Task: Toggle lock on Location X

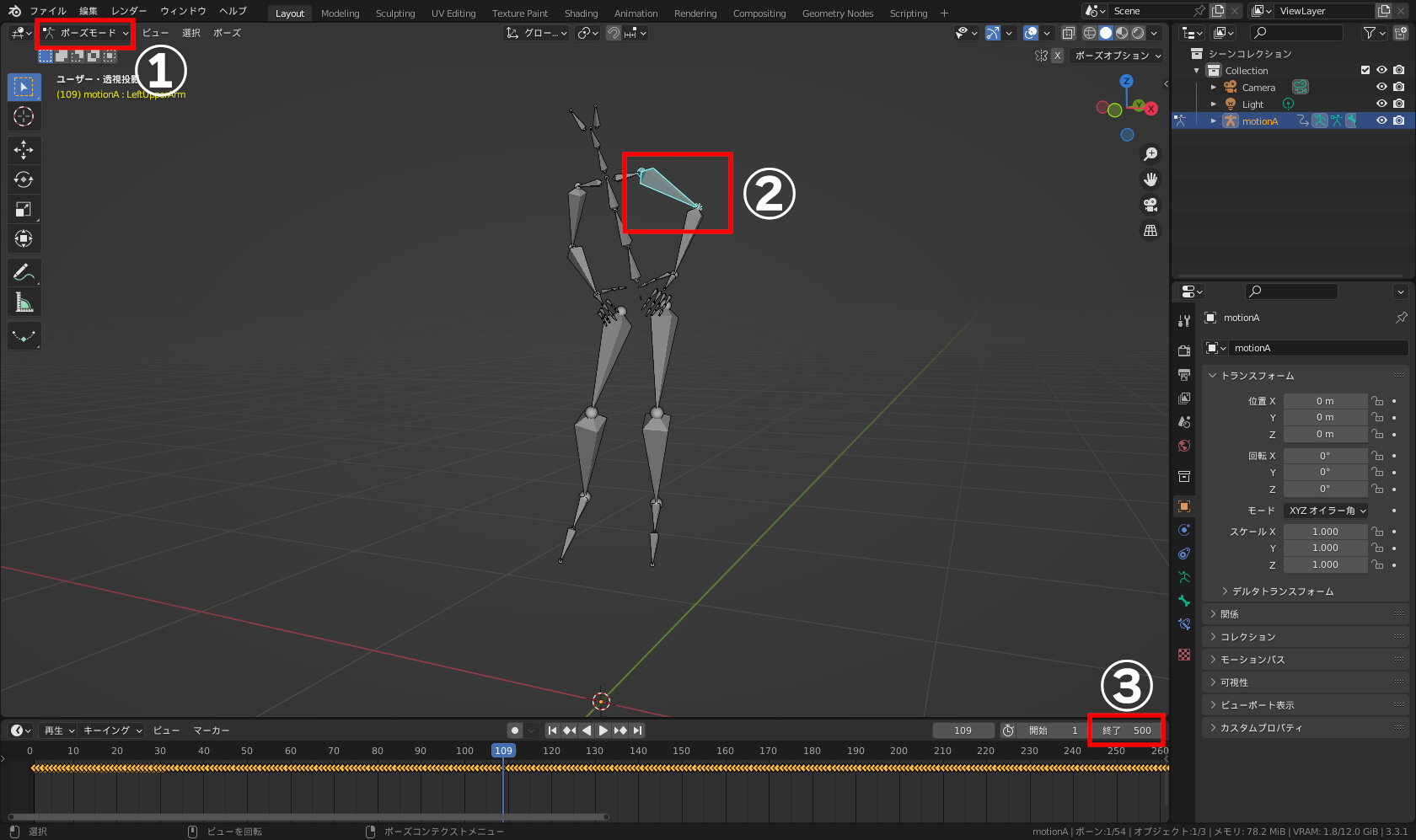Action: tap(1377, 401)
